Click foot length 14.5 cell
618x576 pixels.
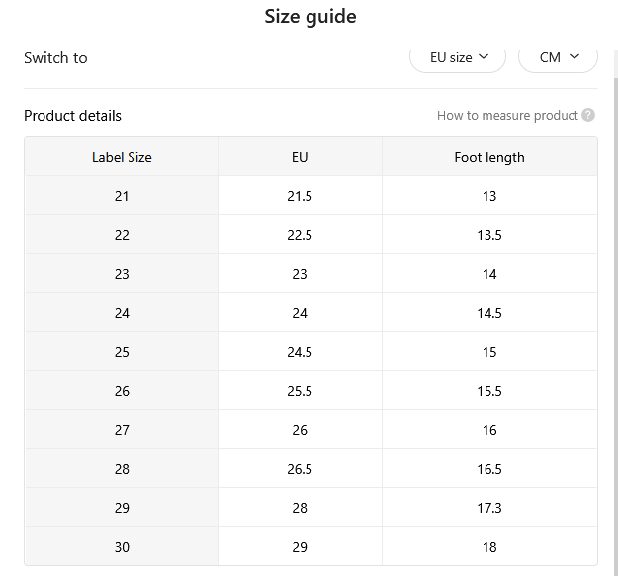point(490,313)
